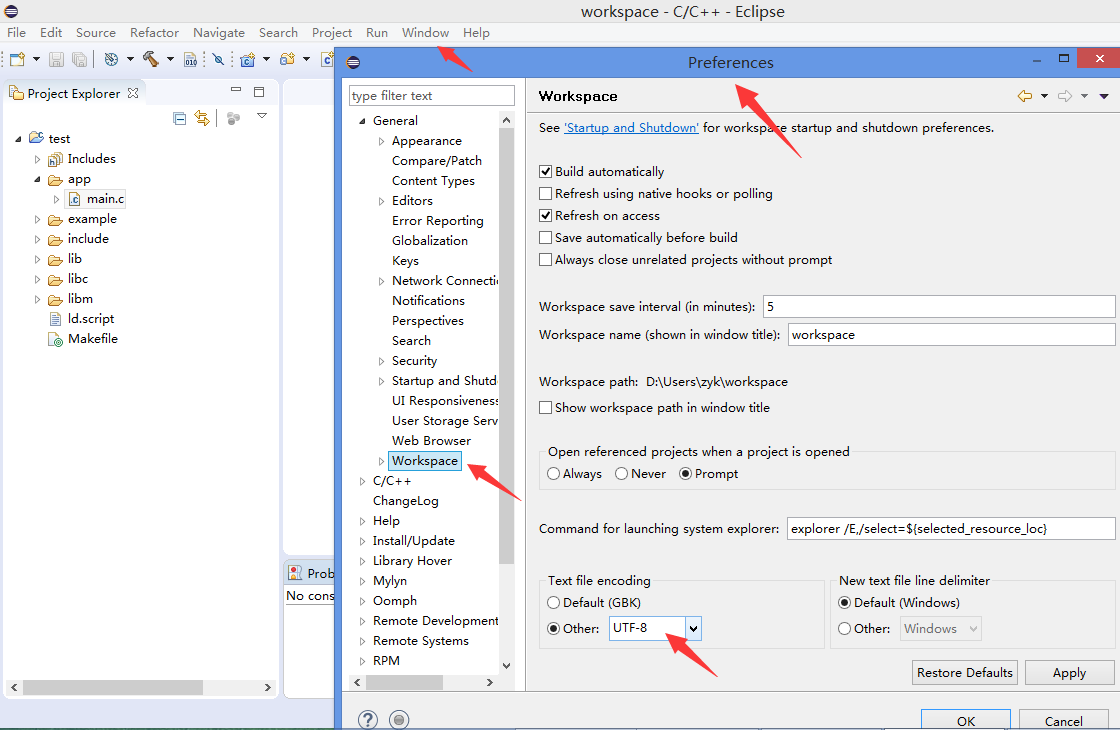Expand the C/C++ preferences node
This screenshot has width=1120, height=730.
point(362,481)
